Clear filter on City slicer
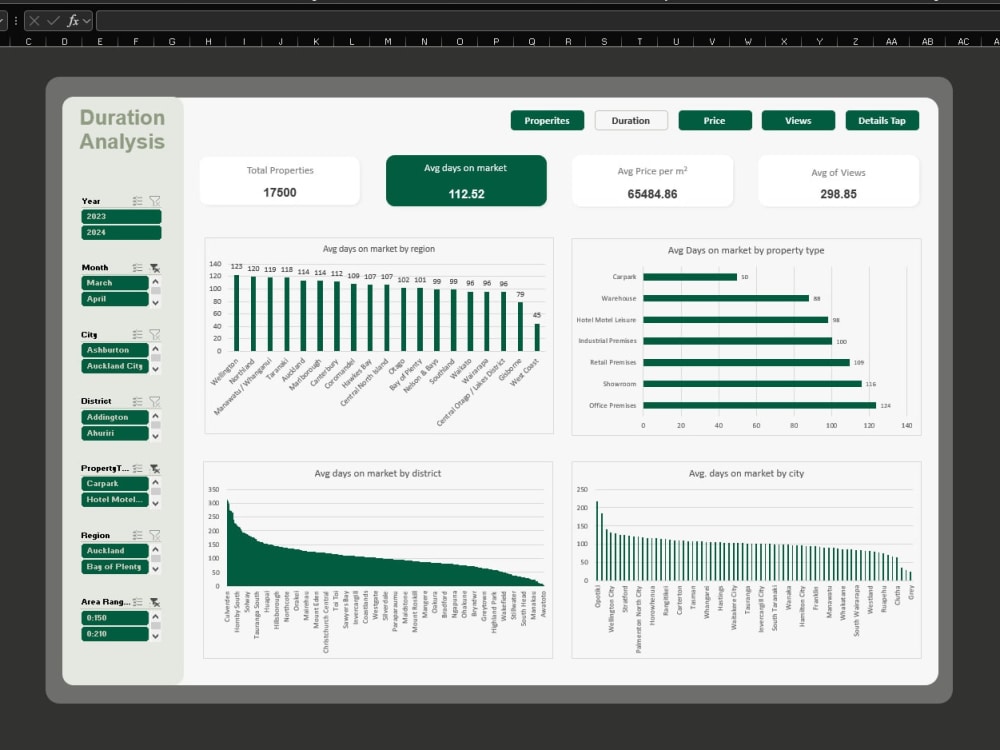Viewport: 1000px width, 750px height. (154, 334)
